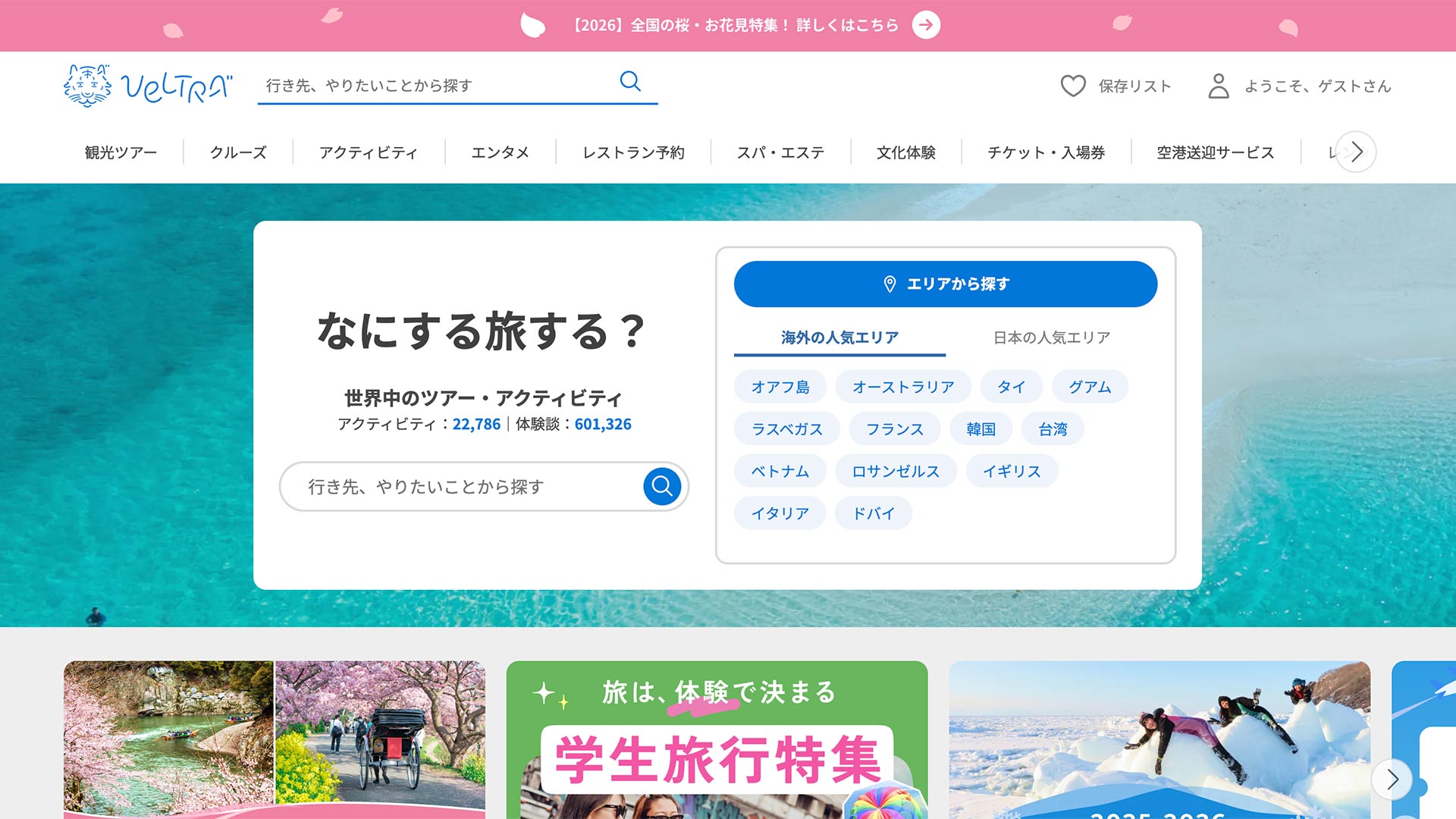The width and height of the screenshot is (1456, 819).
Task: Click エリアから探す location button
Action: pyautogui.click(x=945, y=284)
